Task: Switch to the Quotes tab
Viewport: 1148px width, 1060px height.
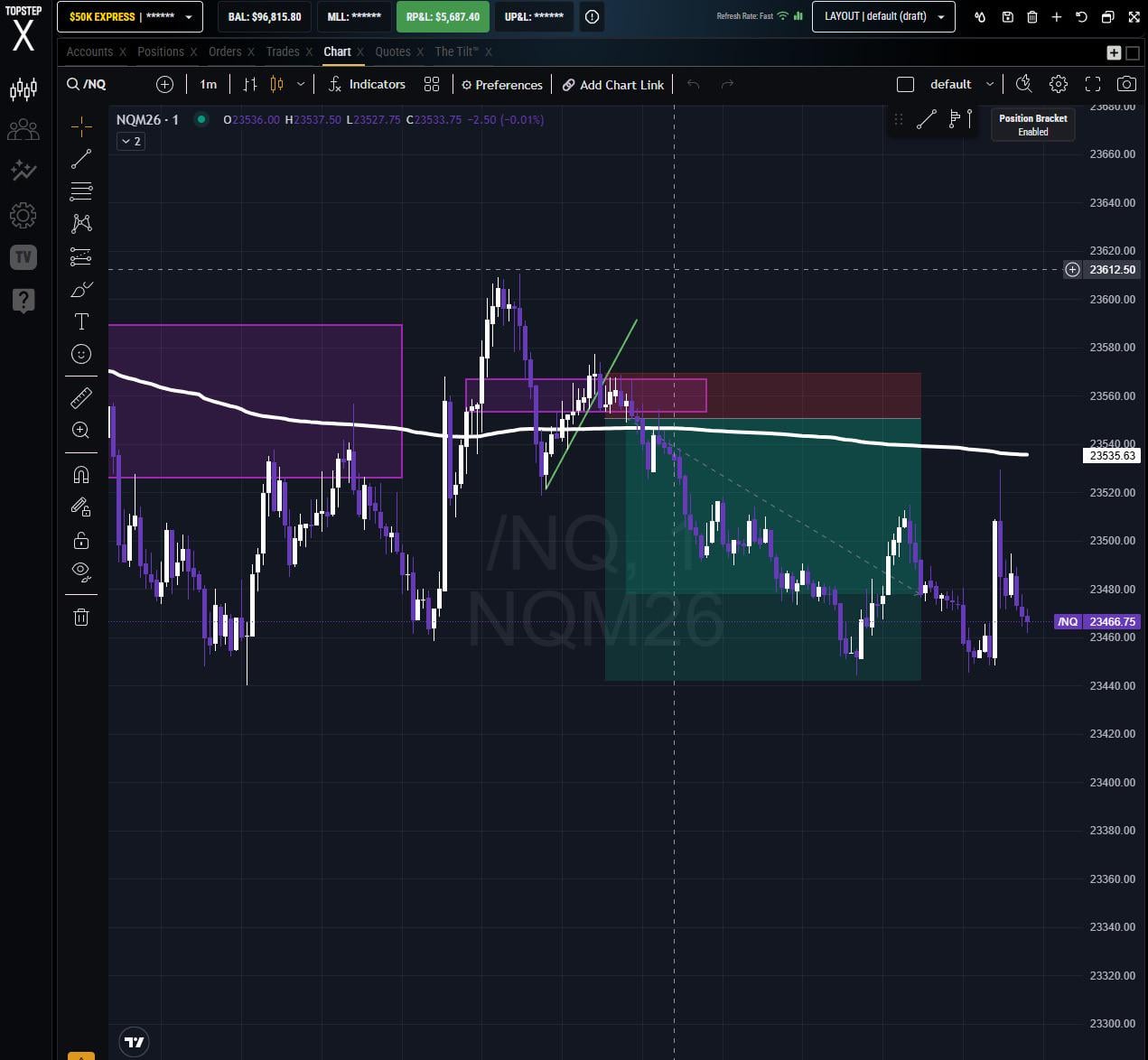Action: (392, 51)
